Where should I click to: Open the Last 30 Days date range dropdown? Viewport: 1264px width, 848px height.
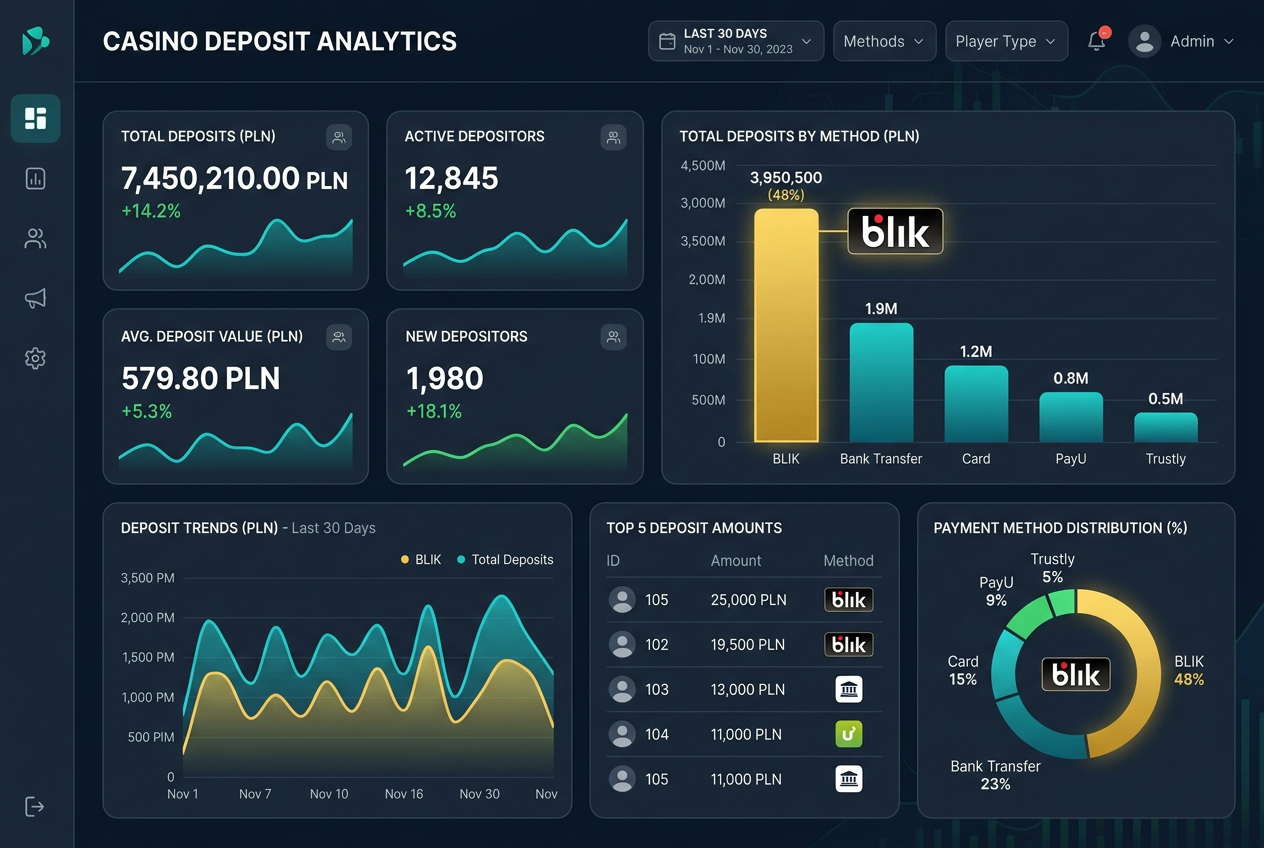737,41
